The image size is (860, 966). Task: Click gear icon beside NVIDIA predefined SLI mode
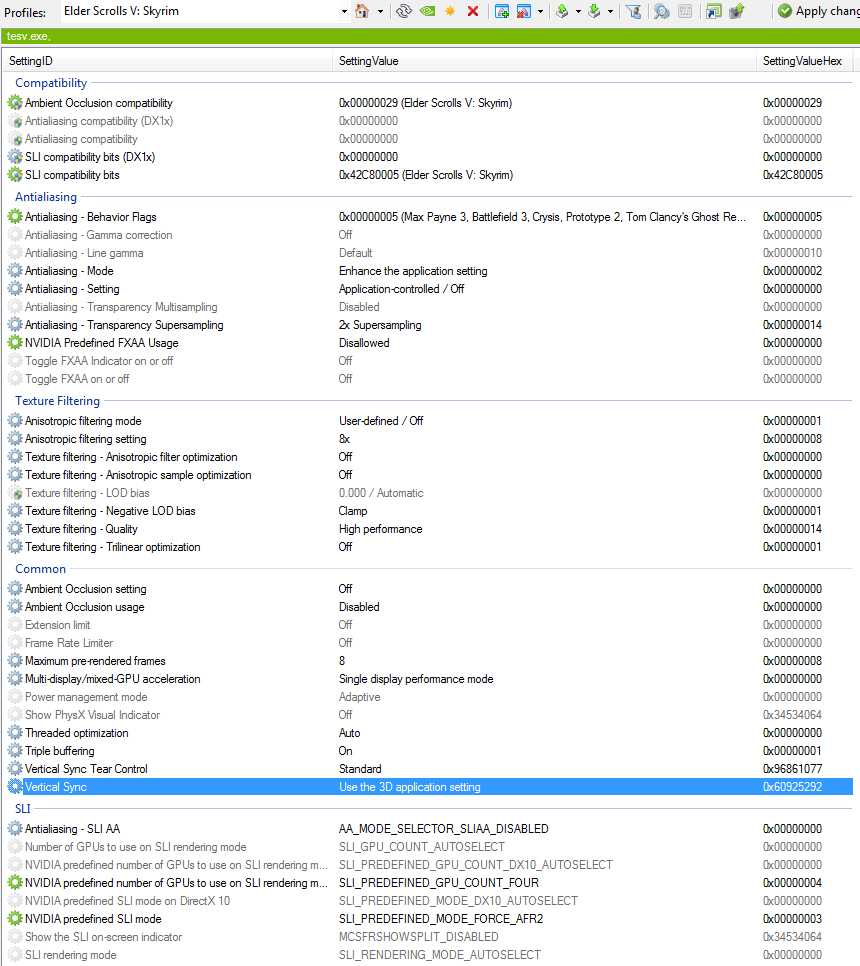[x=15, y=919]
